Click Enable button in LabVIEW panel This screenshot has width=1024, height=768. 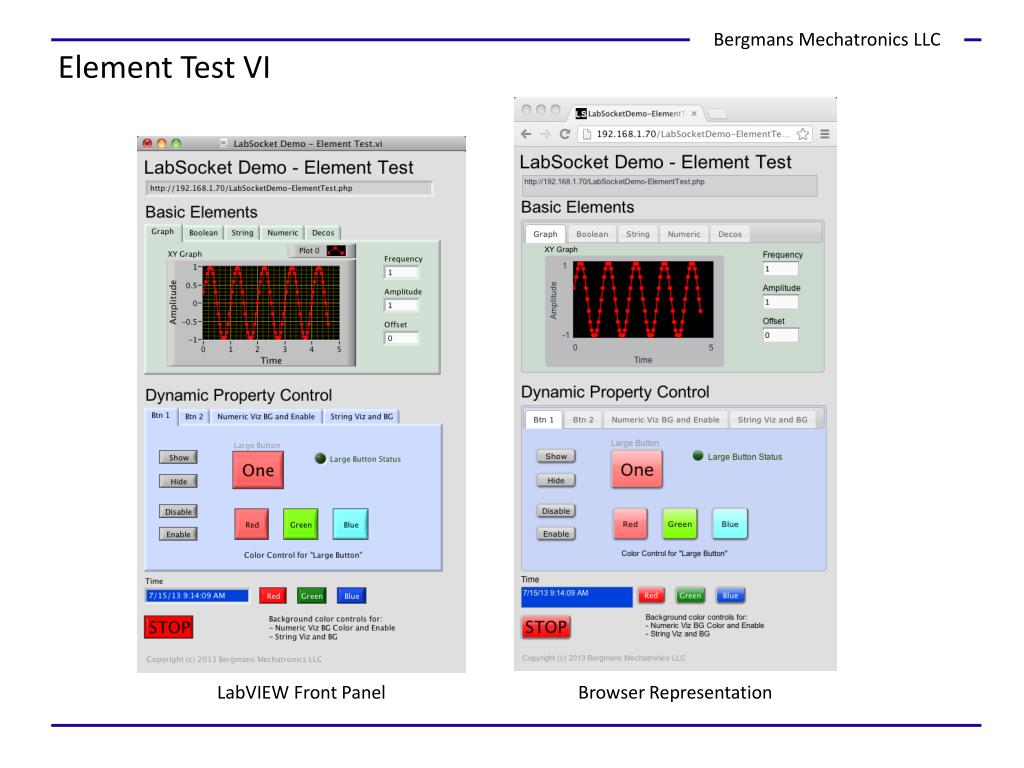pos(178,534)
